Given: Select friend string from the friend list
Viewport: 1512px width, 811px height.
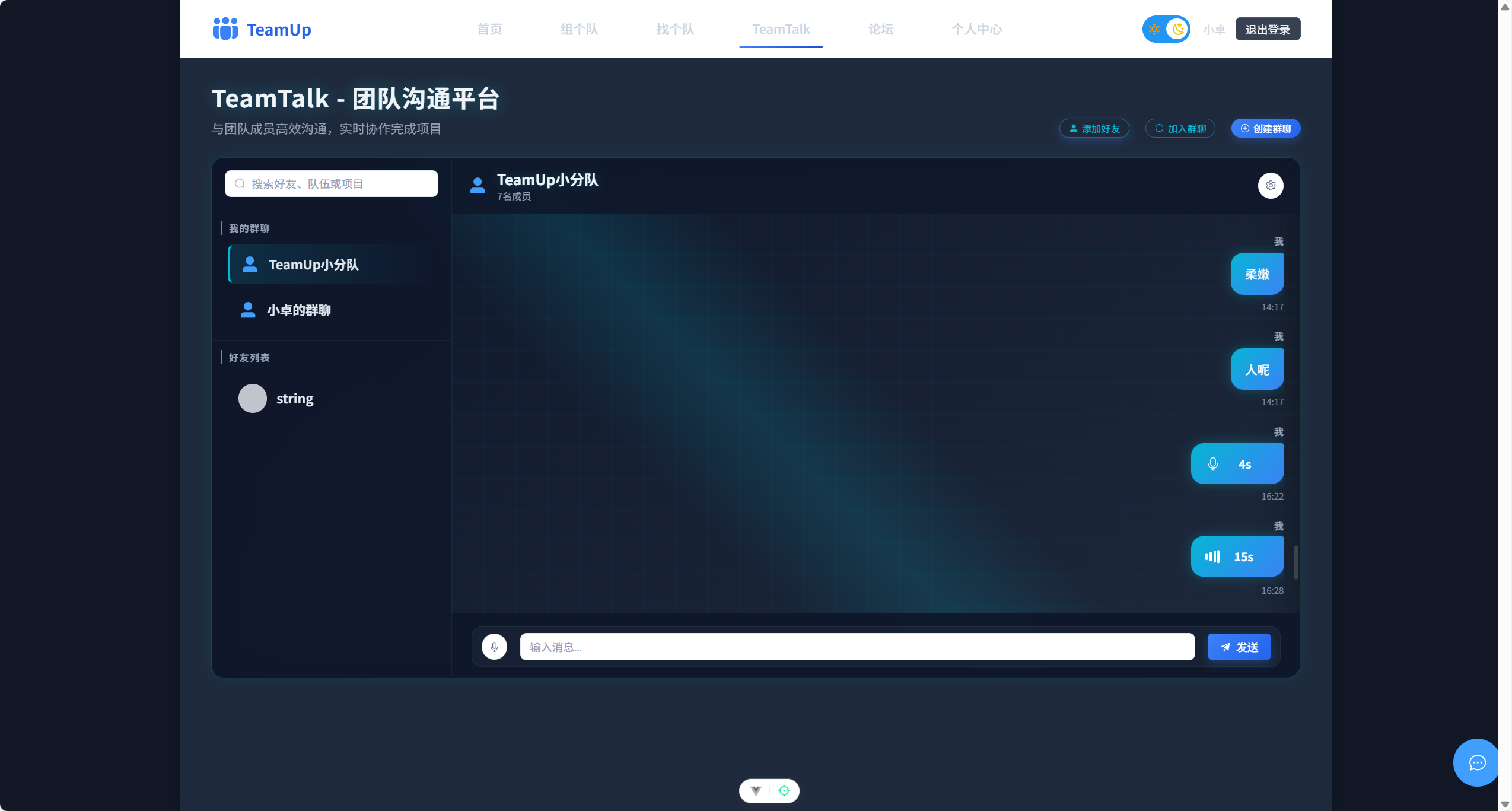Looking at the screenshot, I should 295,398.
